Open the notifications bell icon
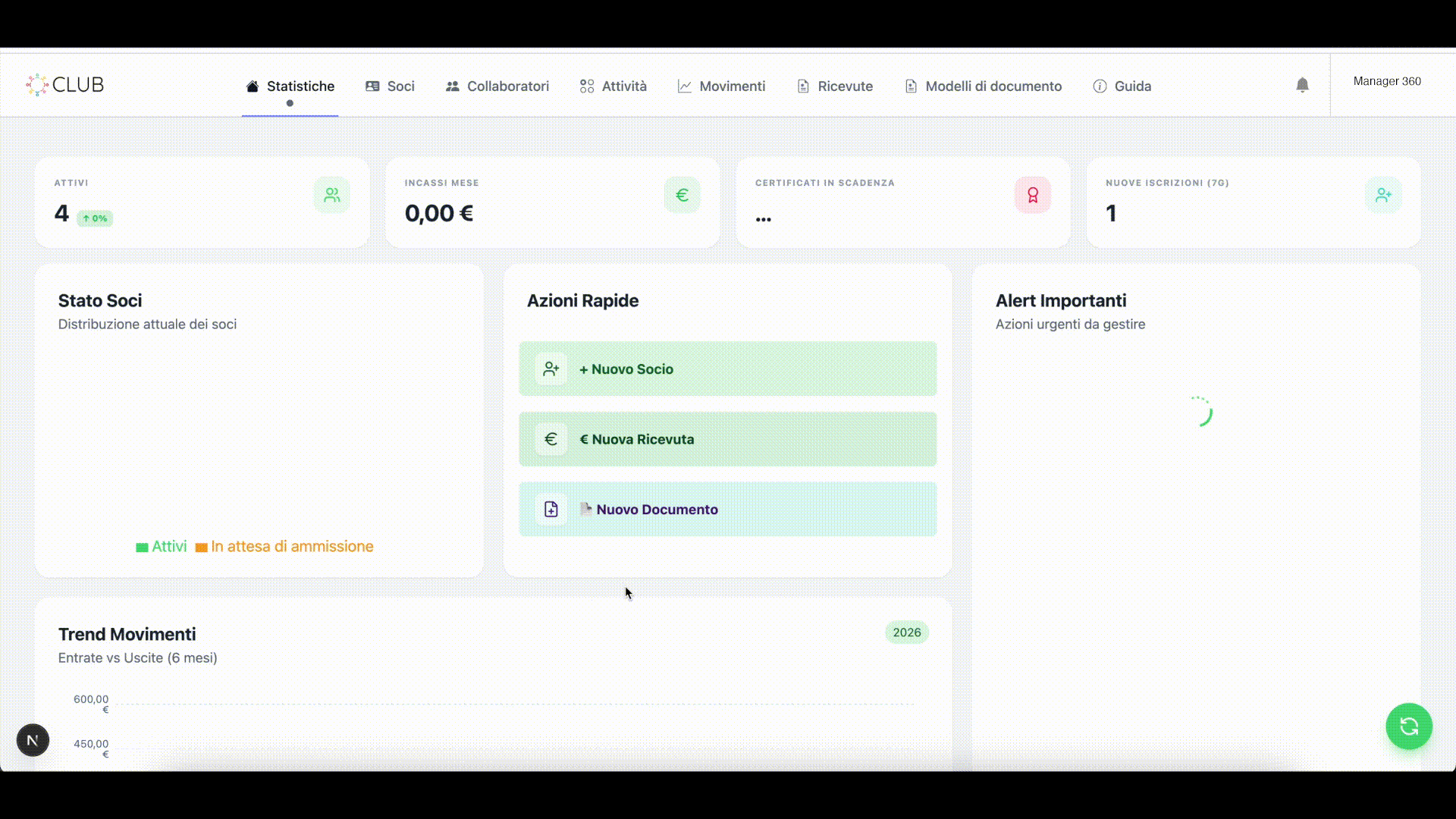This screenshot has height=819, width=1456. click(1302, 85)
